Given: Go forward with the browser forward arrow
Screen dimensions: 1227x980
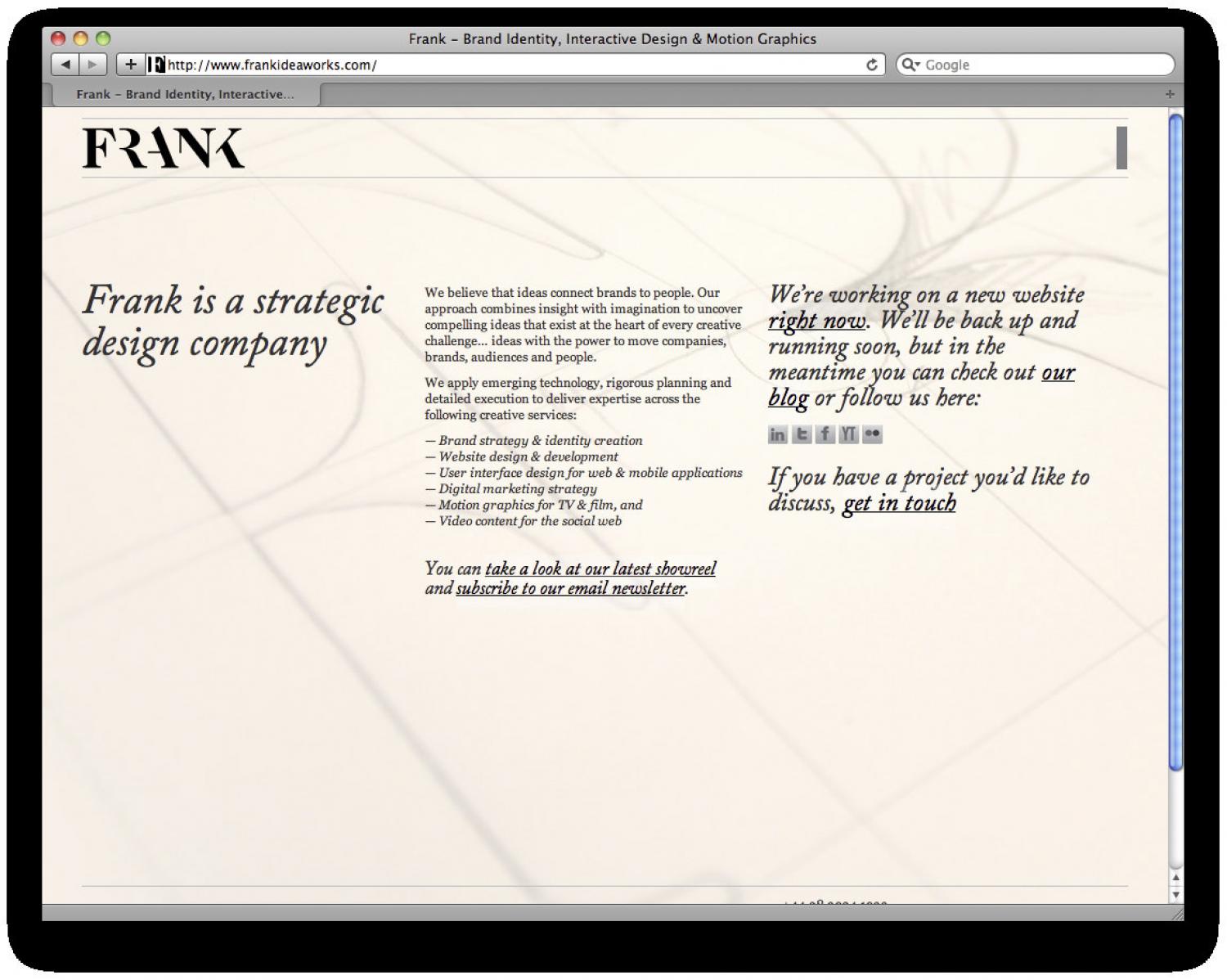Looking at the screenshot, I should click(x=92, y=65).
